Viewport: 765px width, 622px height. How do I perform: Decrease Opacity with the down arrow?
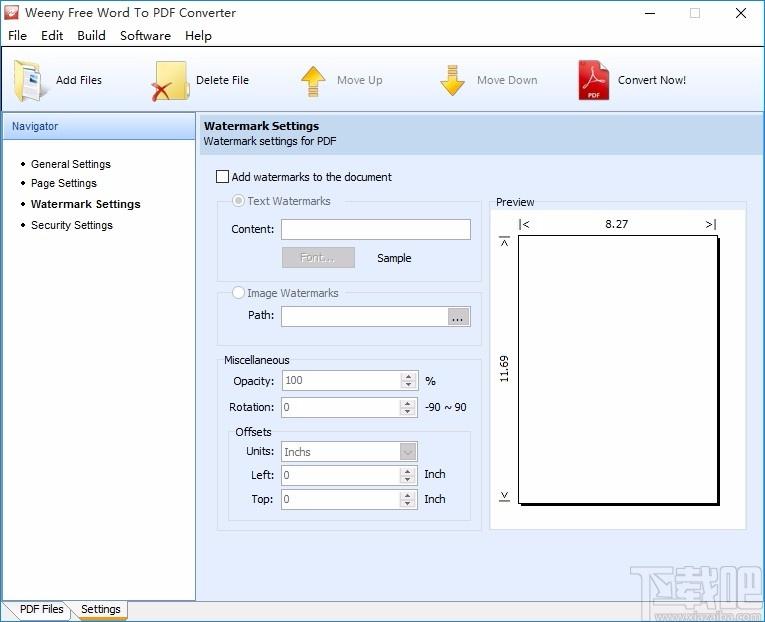click(408, 384)
